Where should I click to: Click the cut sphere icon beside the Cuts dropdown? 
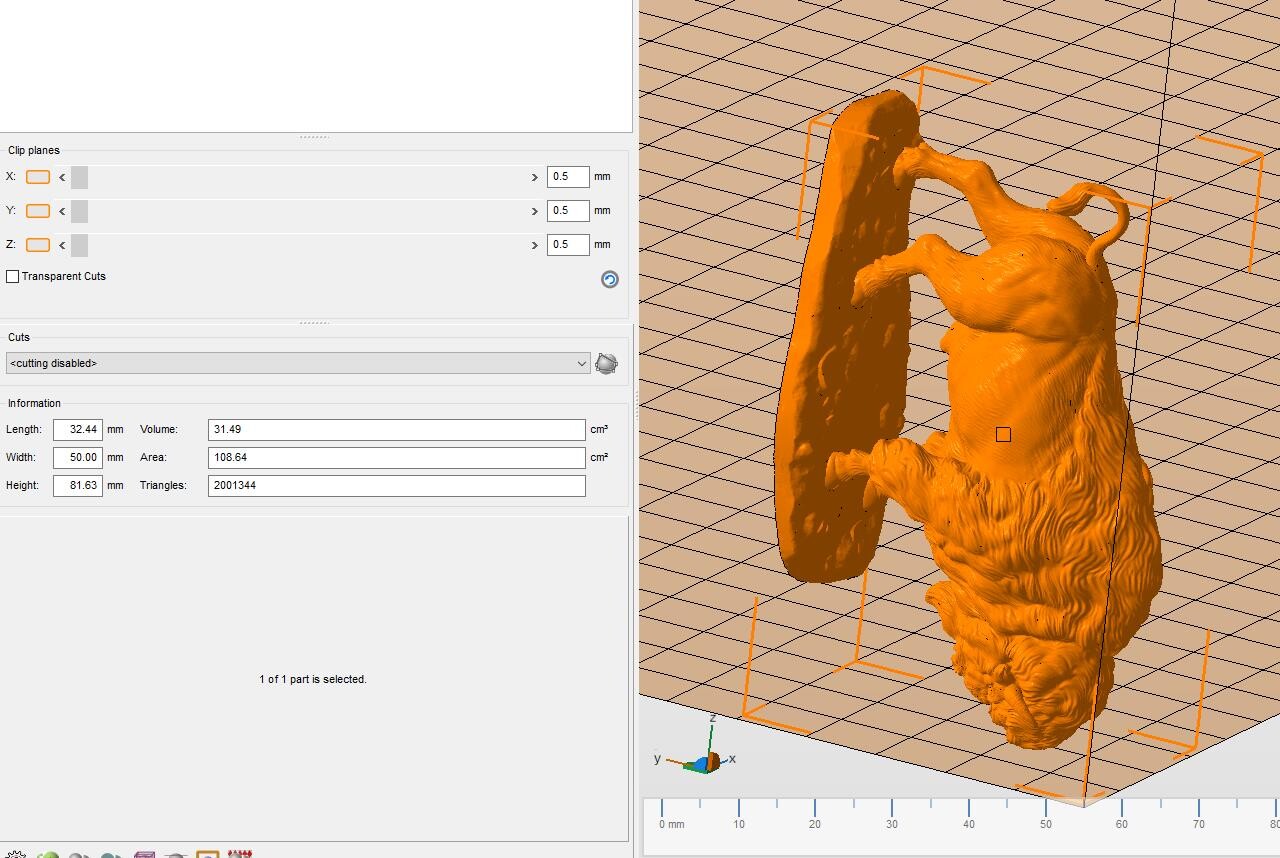[x=606, y=363]
